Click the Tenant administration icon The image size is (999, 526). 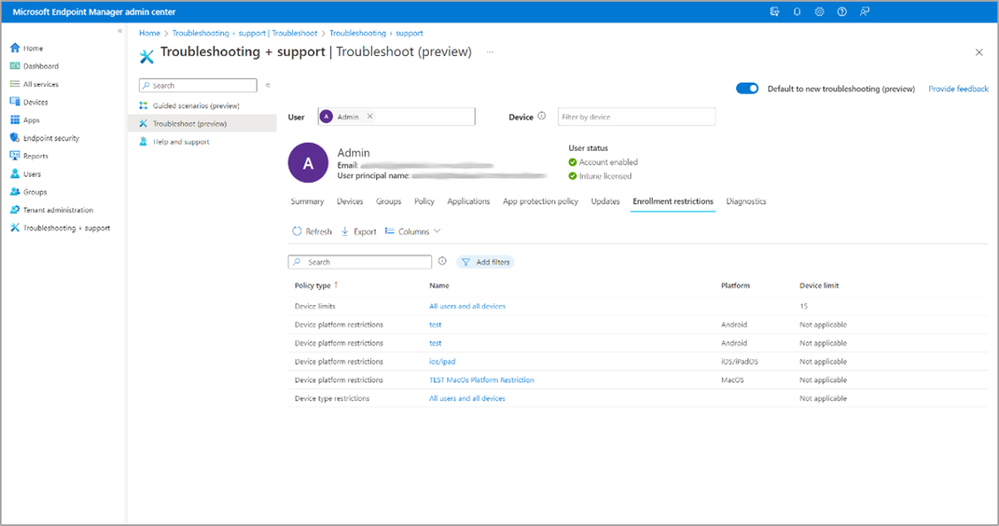point(15,210)
